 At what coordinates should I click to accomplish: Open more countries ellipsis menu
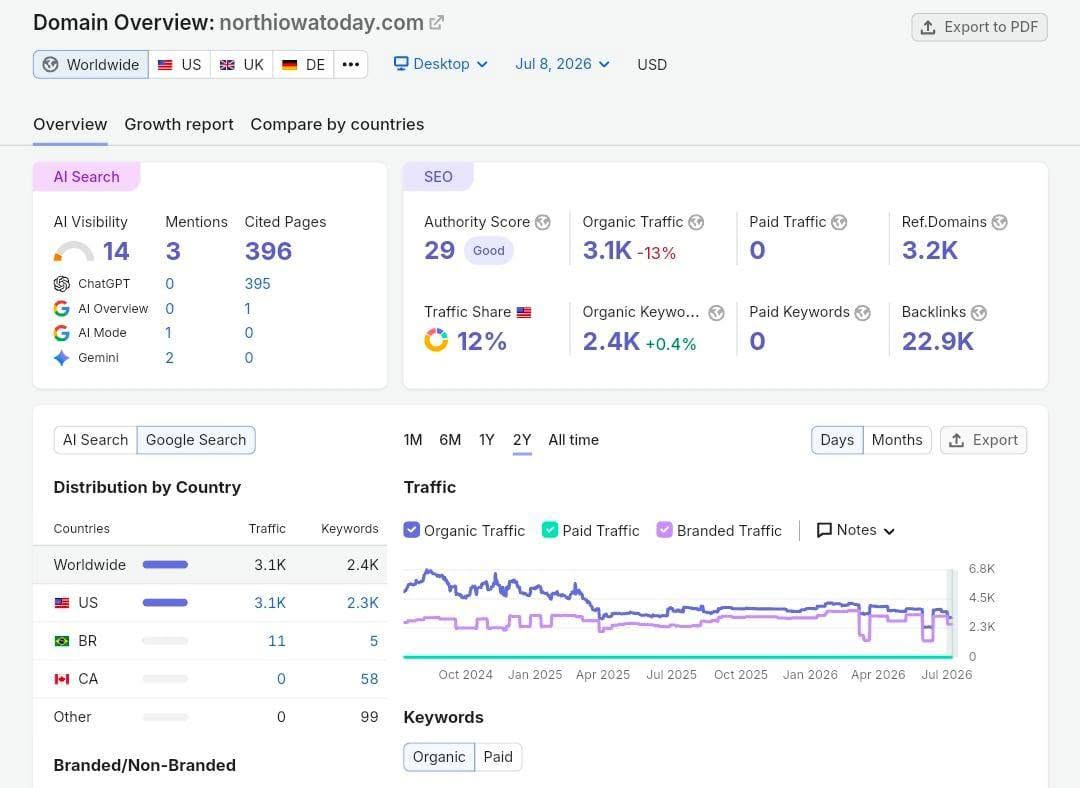(351, 65)
